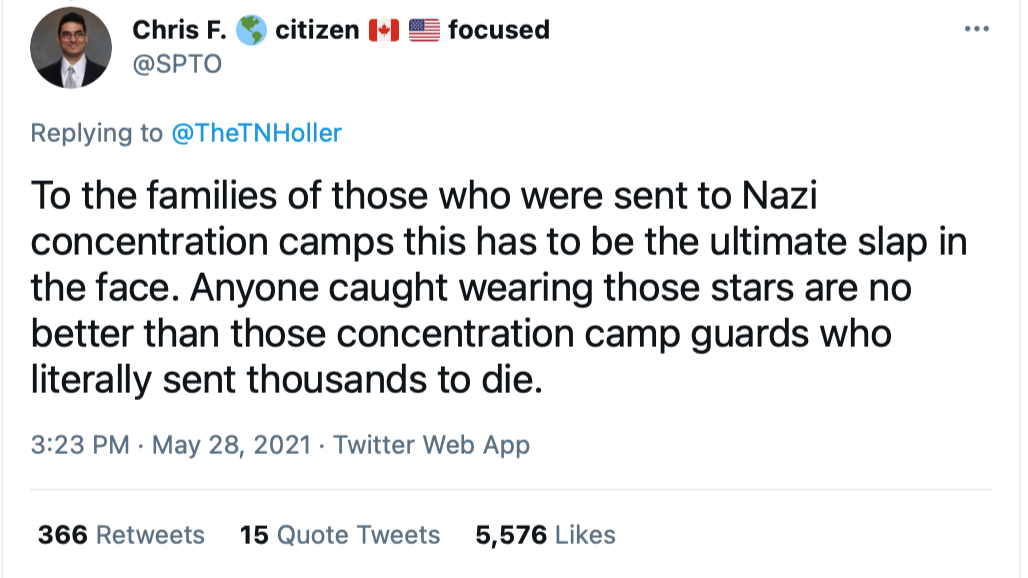Click the 366 retweet count number
The image size is (1028, 578).
pyautogui.click(x=62, y=535)
